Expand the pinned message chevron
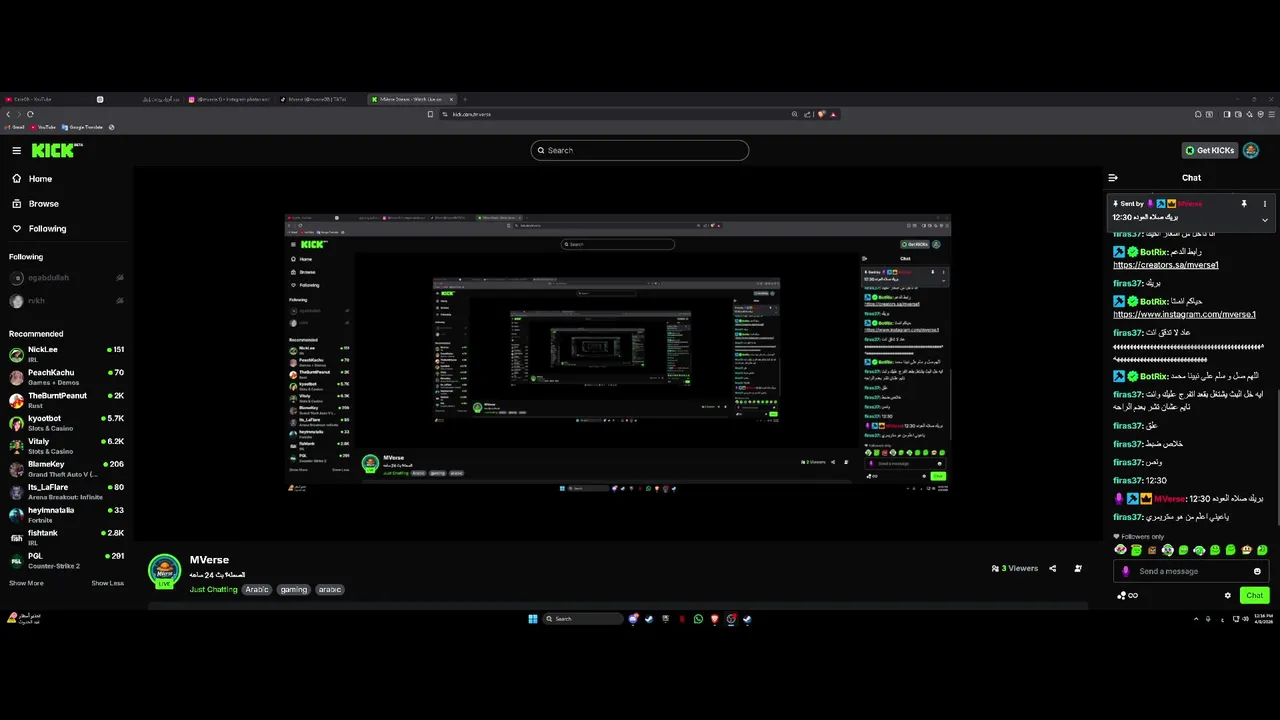 point(1265,219)
